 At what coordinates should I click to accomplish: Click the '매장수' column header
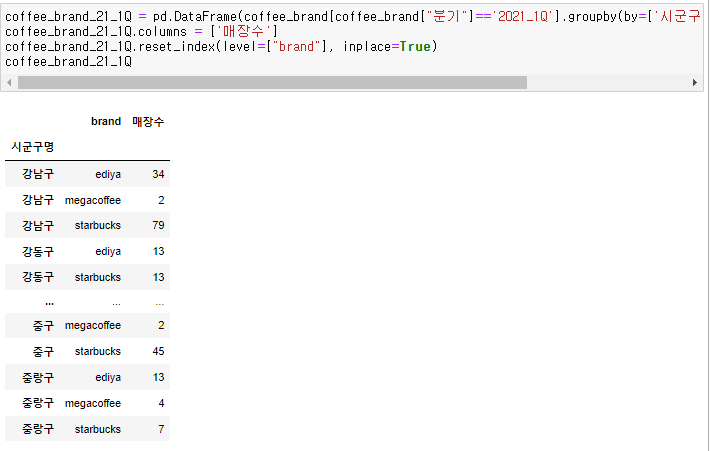point(148,121)
